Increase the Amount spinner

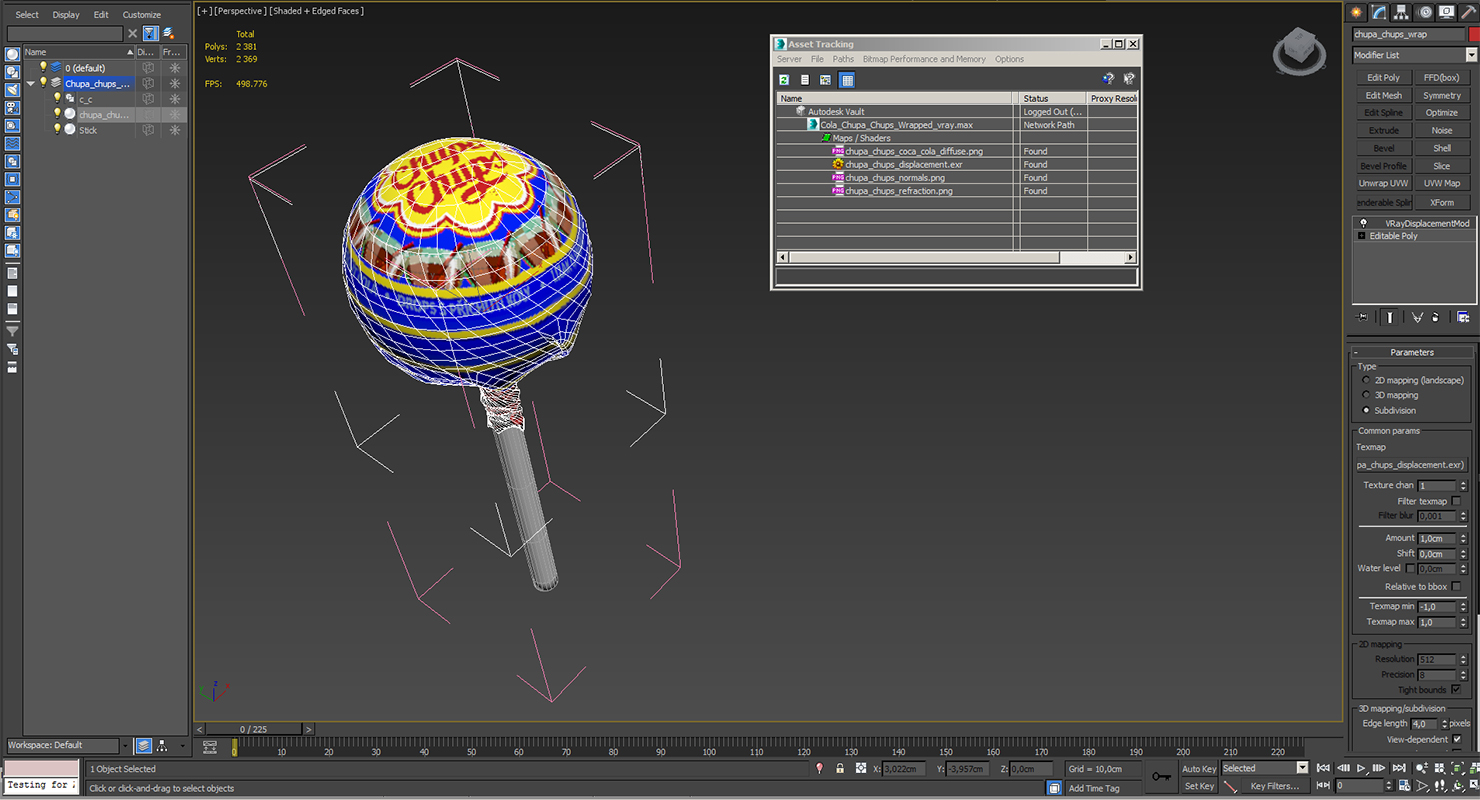pyautogui.click(x=1463, y=535)
